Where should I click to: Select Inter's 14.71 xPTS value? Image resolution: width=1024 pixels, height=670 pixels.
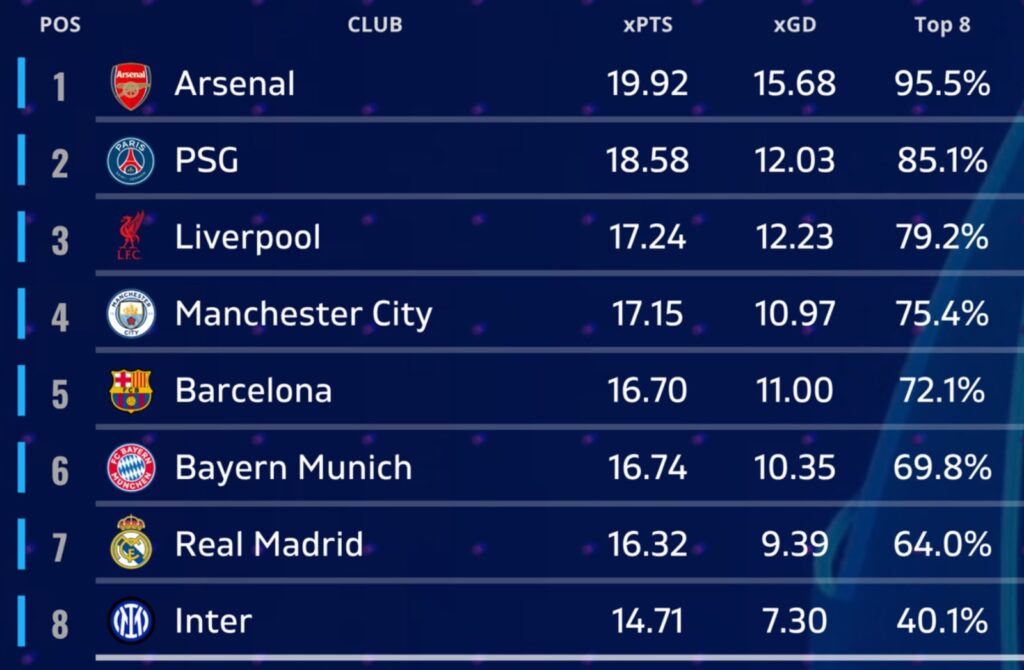point(647,621)
